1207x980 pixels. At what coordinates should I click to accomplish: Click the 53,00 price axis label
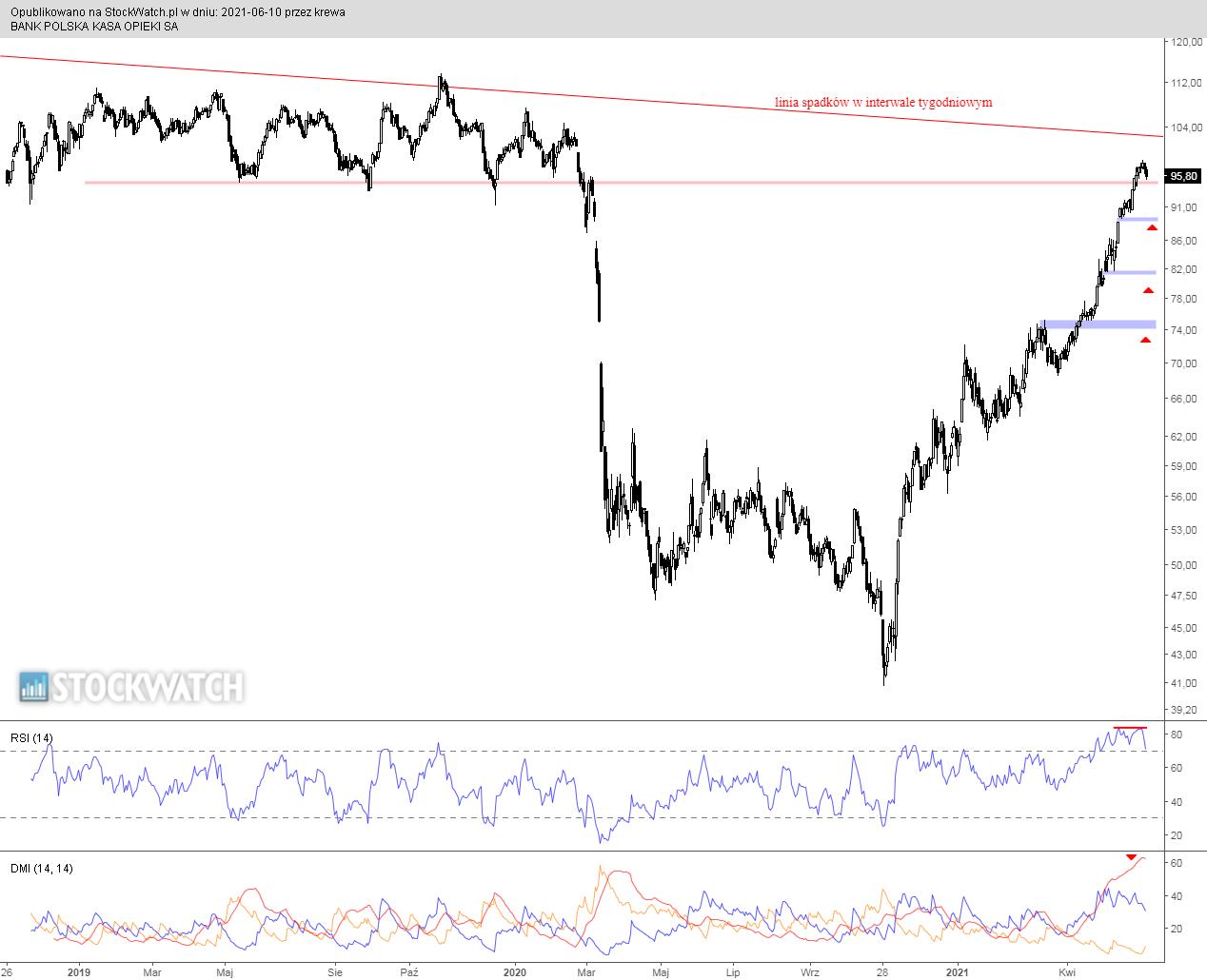(1184, 530)
